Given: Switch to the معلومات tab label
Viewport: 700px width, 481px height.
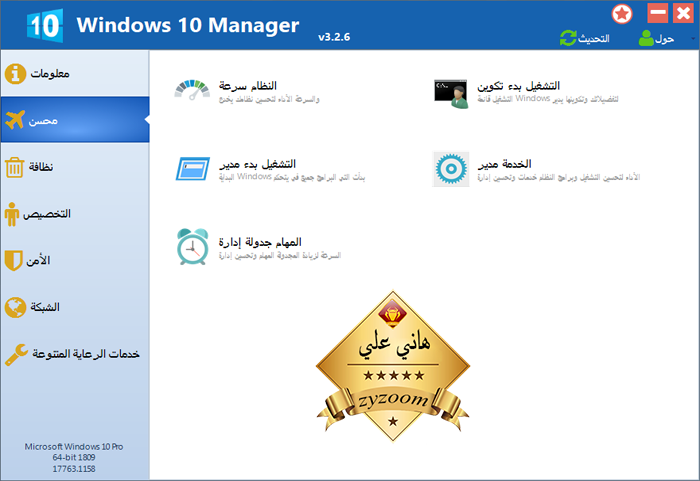Looking at the screenshot, I should point(50,74).
